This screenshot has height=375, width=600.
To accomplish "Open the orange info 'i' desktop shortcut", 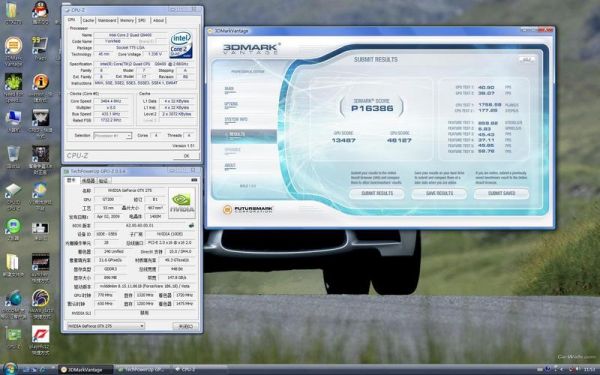I will coord(41,82).
